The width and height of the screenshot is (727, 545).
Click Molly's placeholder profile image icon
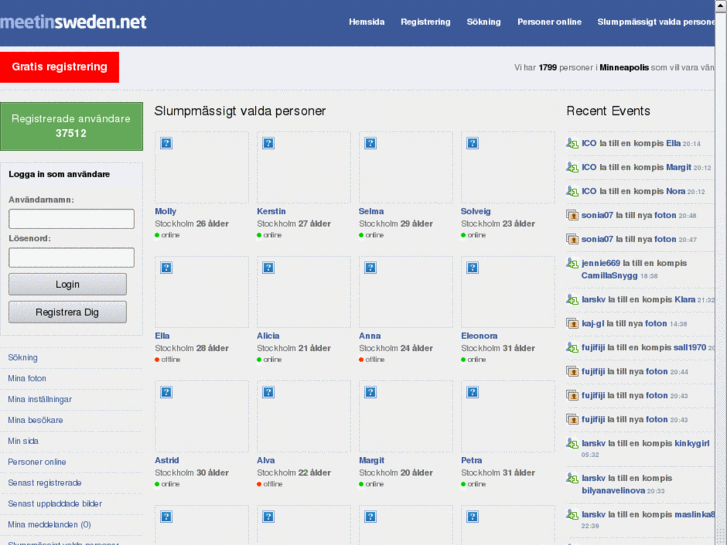click(166, 143)
